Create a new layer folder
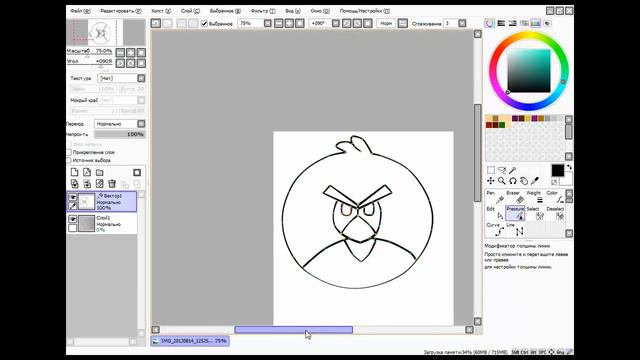 [100, 172]
